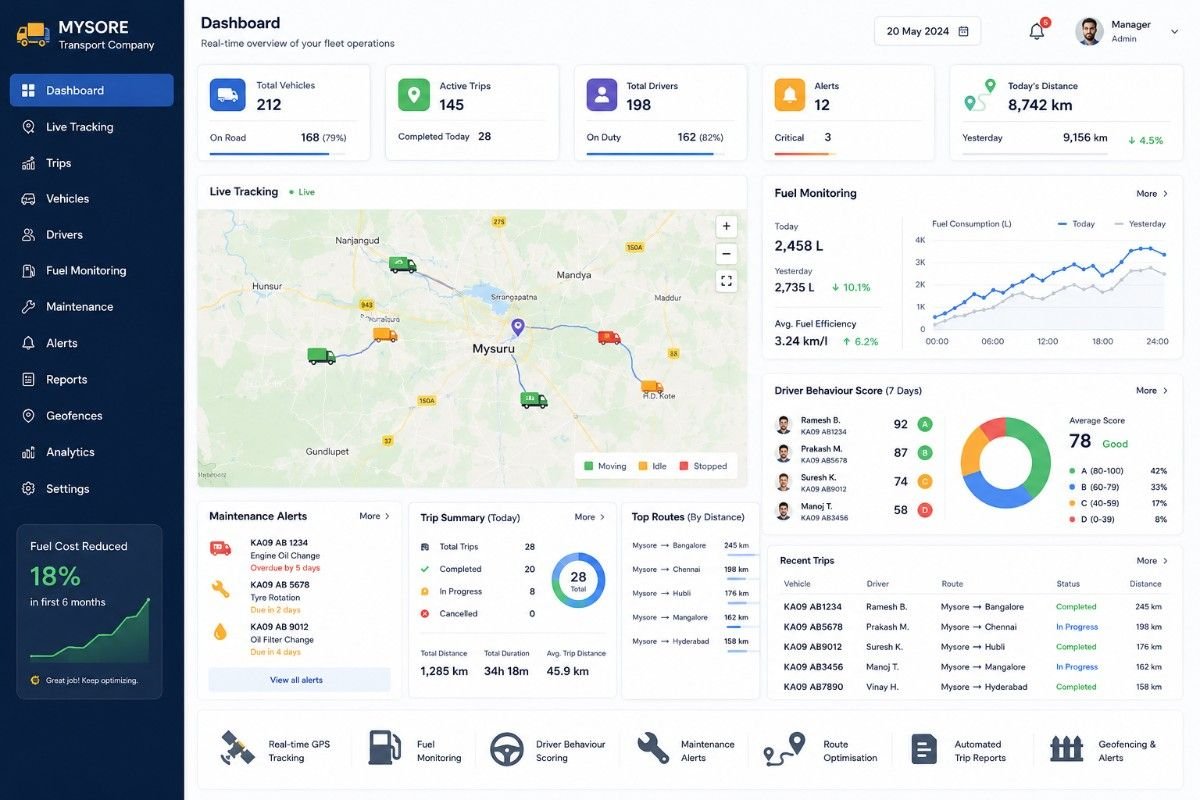Click the Geofences pin sidebar icon
This screenshot has height=800, width=1200.
28,416
